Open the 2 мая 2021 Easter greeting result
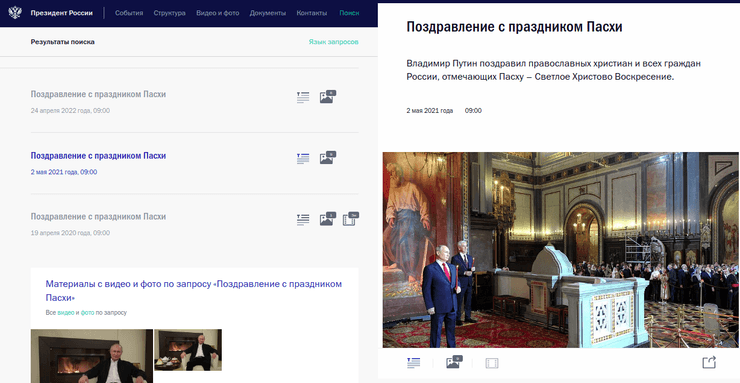Viewport: 740px width, 383px height. pyautogui.click(x=98, y=156)
